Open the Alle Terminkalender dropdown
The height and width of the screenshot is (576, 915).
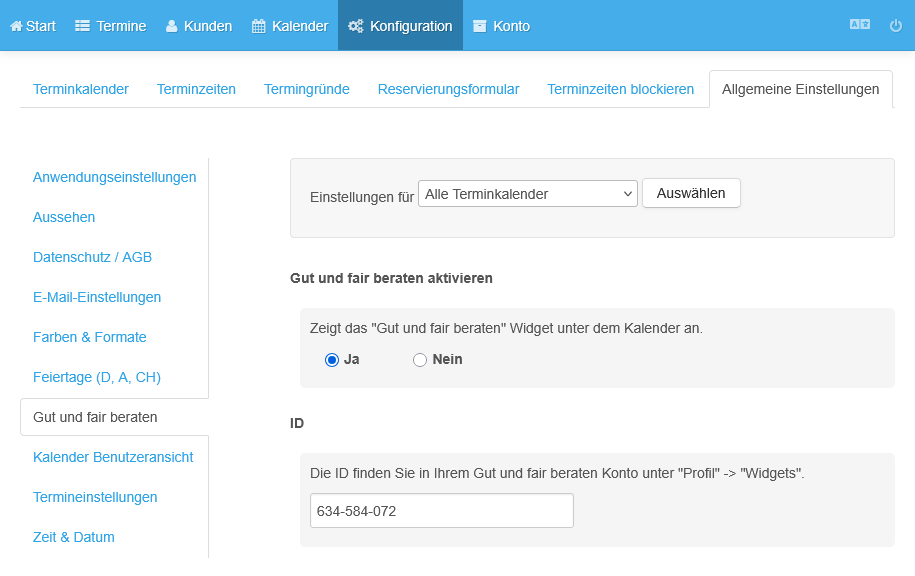[528, 194]
